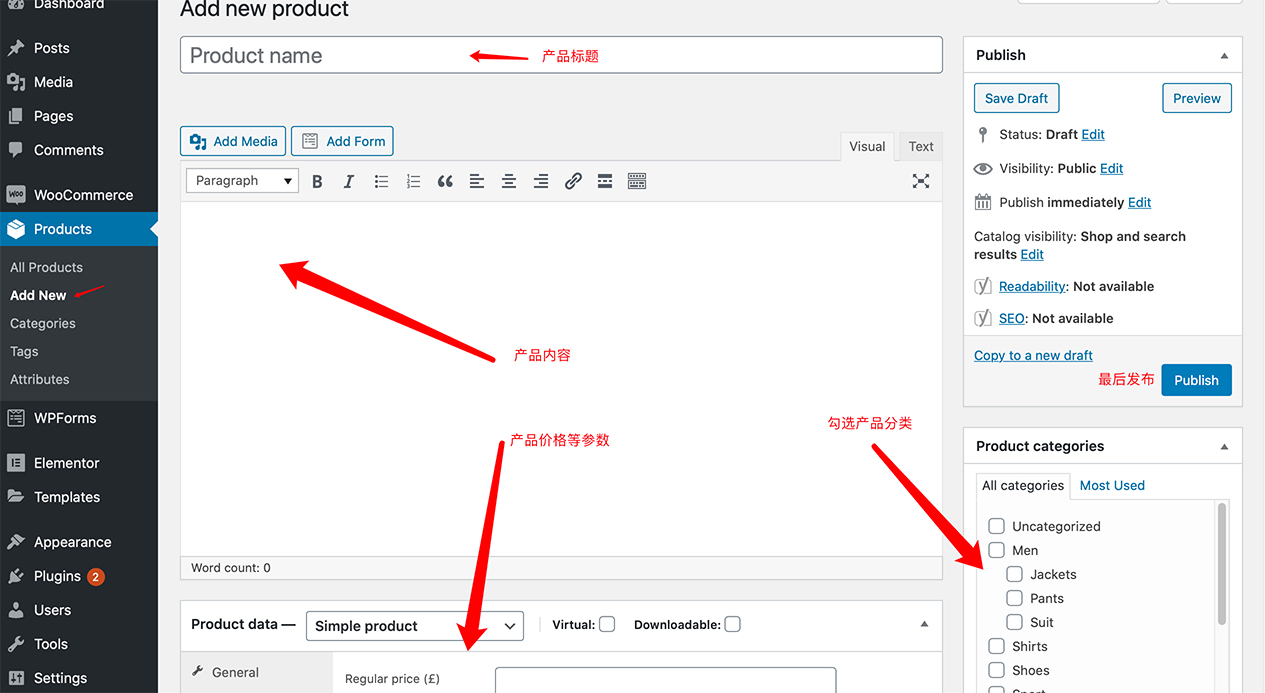The width and height of the screenshot is (1265, 693).
Task: Tick the Uncategorized category checkbox
Action: coord(996,526)
